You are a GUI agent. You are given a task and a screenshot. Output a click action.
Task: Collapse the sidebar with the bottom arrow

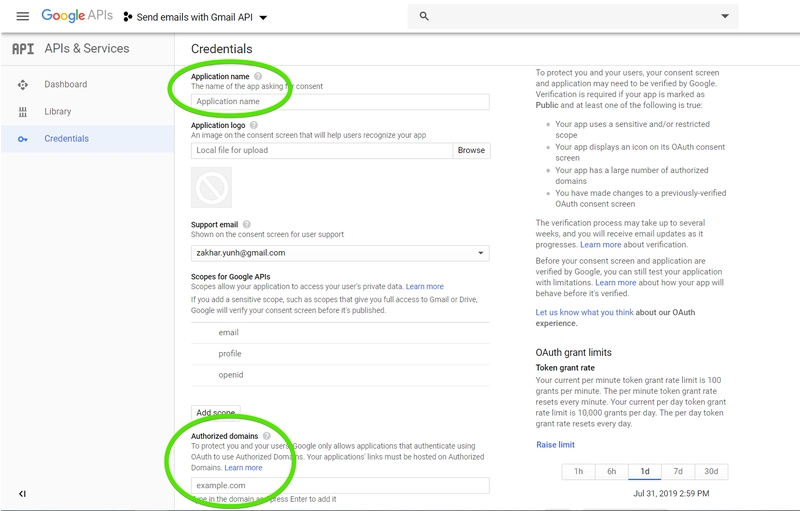pos(22,494)
